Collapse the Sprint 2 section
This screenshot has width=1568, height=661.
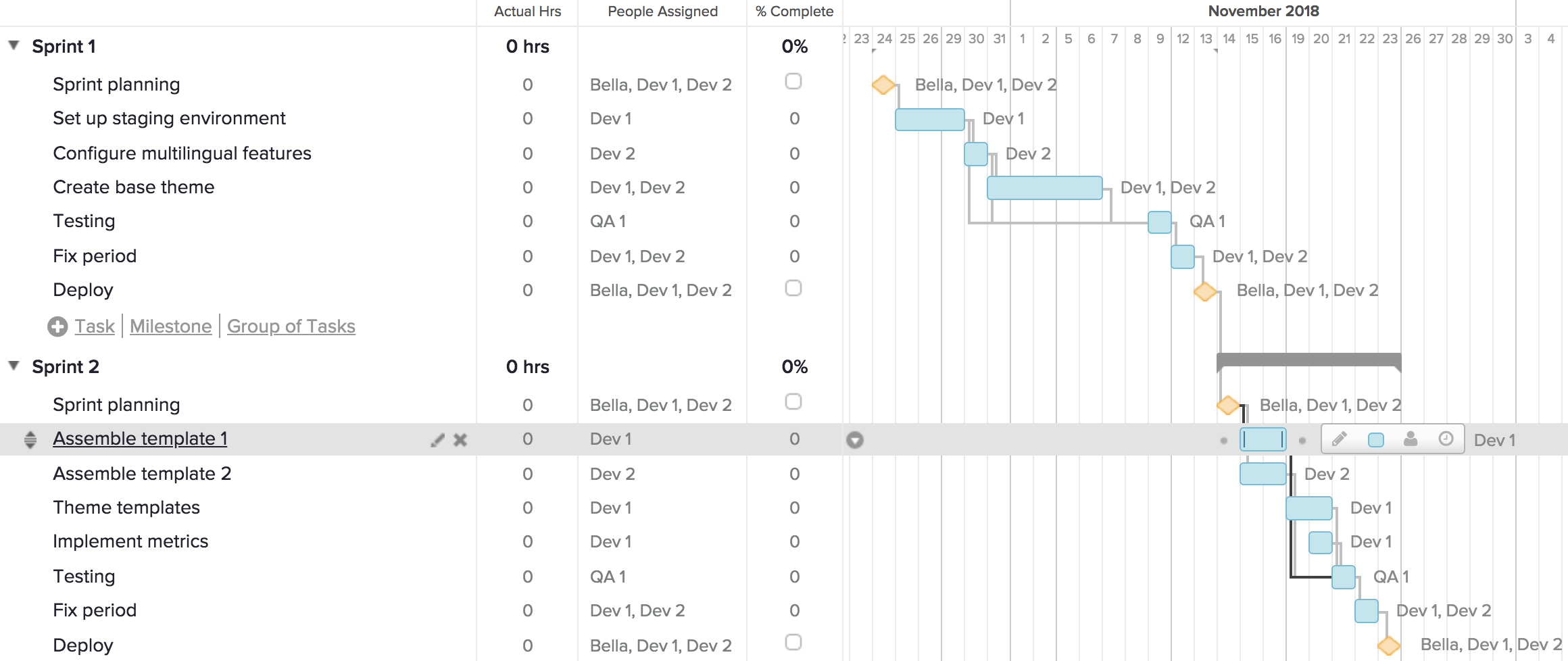pos(12,364)
